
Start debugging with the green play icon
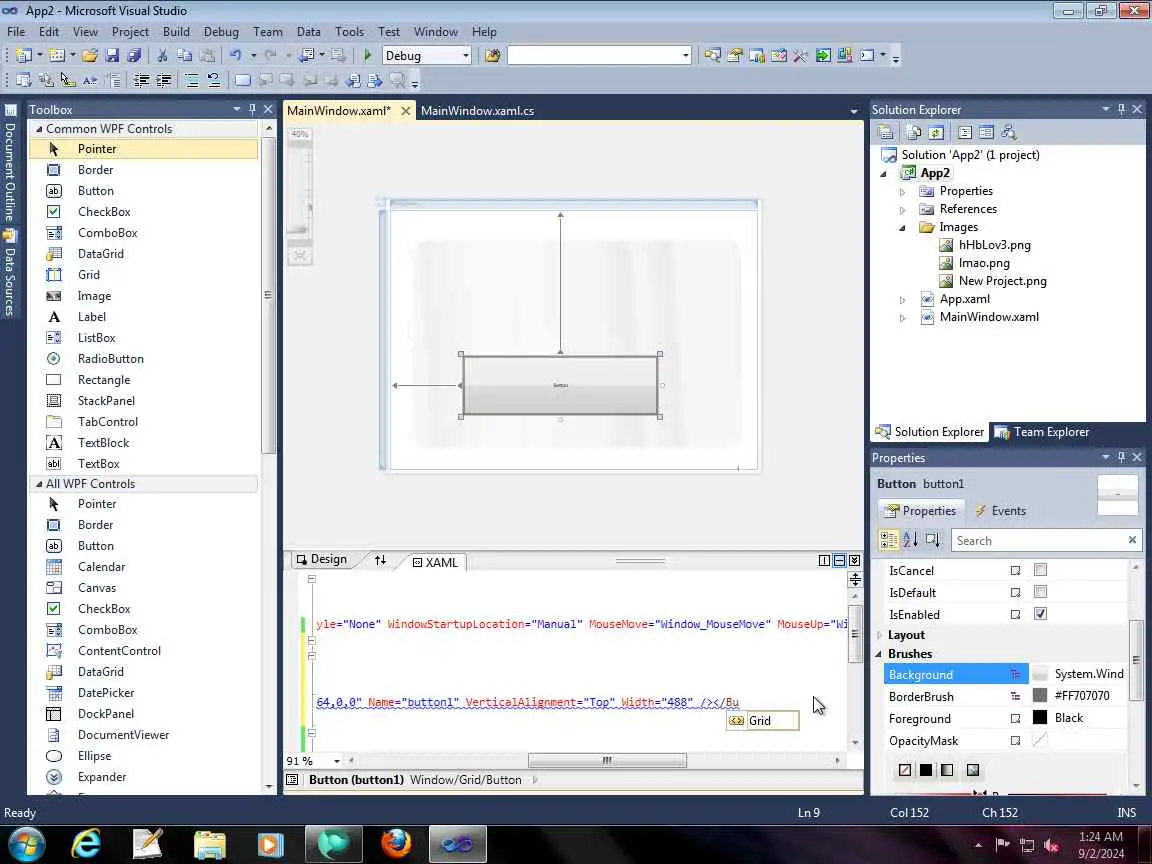[368, 55]
